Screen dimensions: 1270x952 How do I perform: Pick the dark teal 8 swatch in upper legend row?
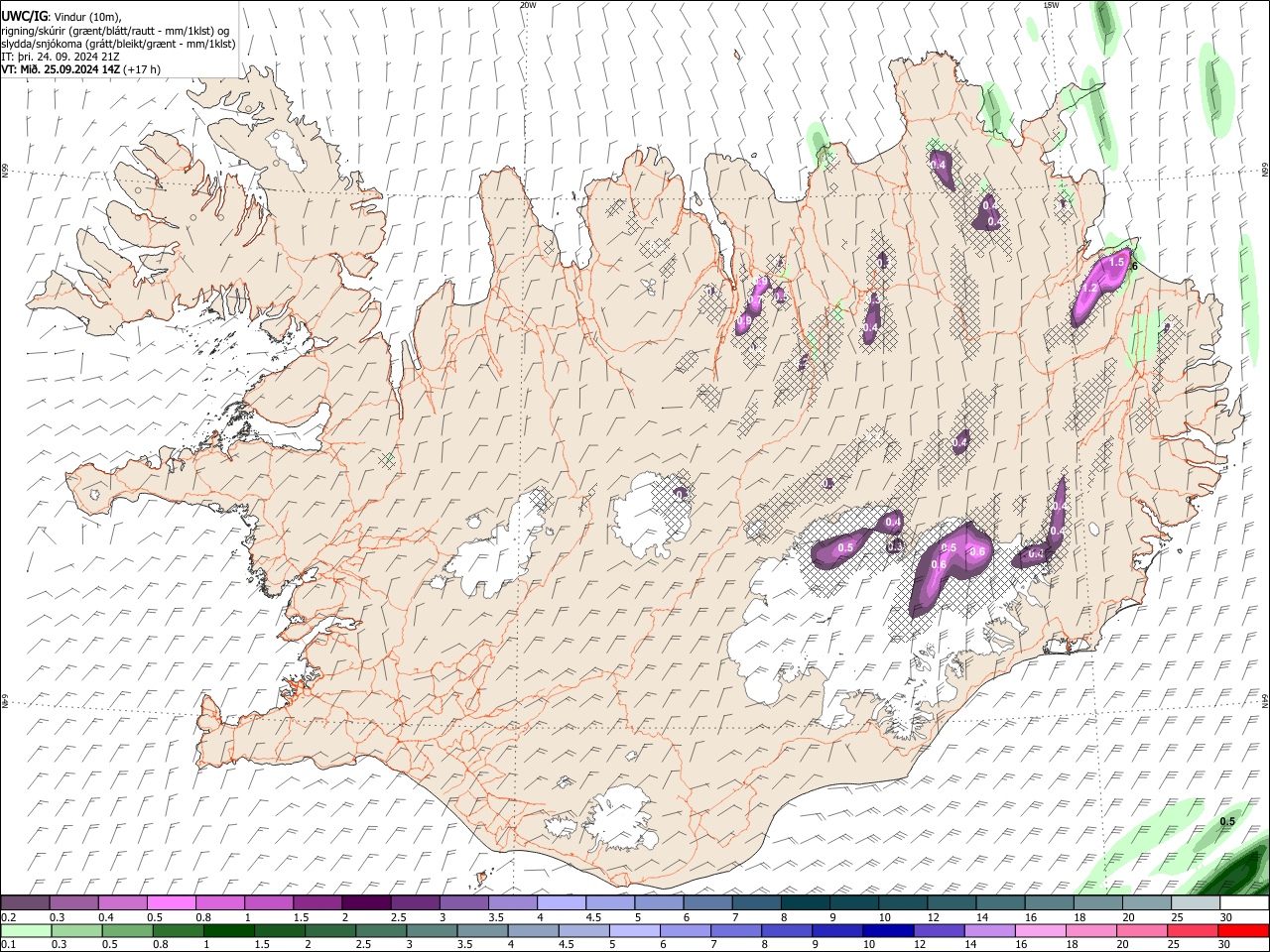[x=806, y=903]
